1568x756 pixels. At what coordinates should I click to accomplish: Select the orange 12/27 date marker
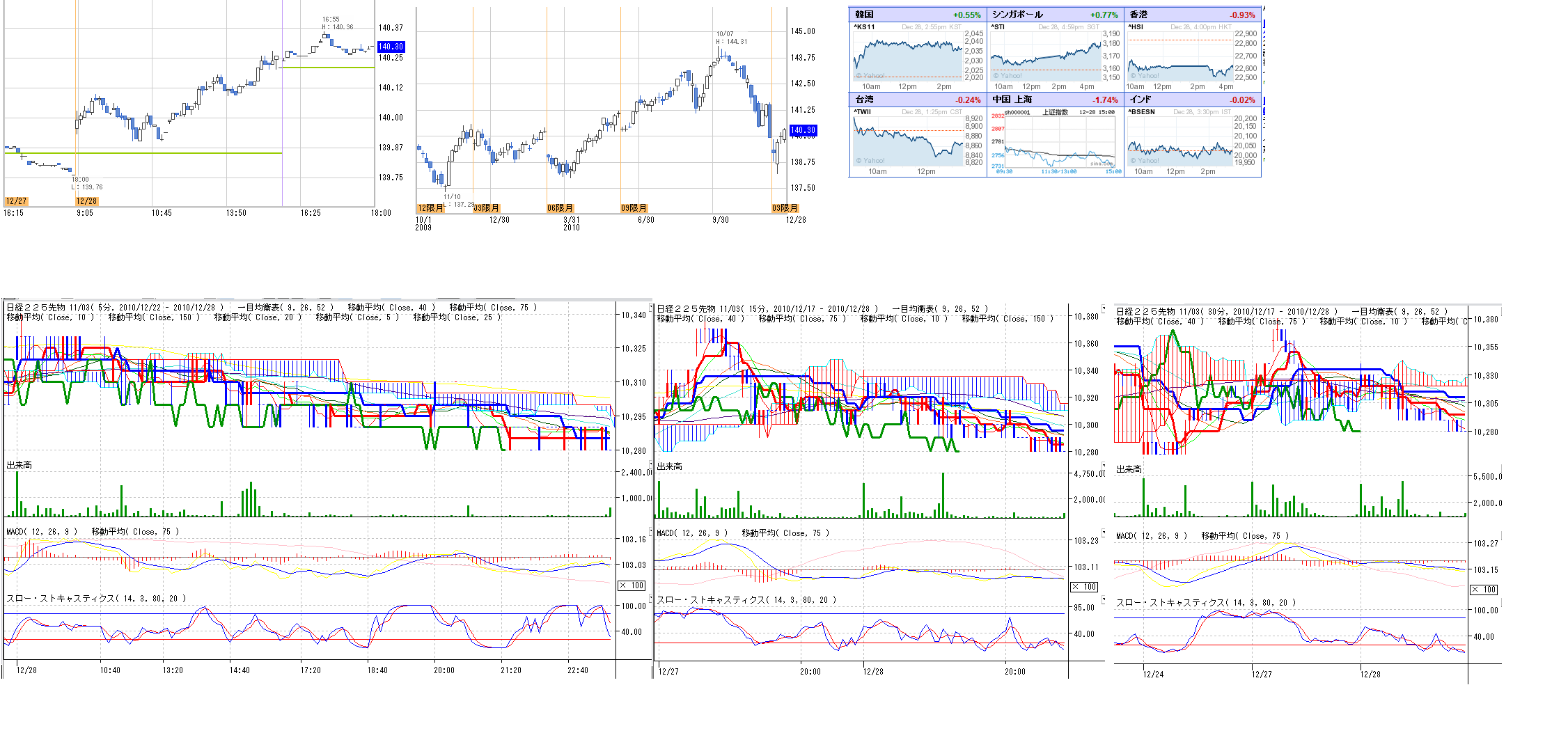(x=16, y=201)
